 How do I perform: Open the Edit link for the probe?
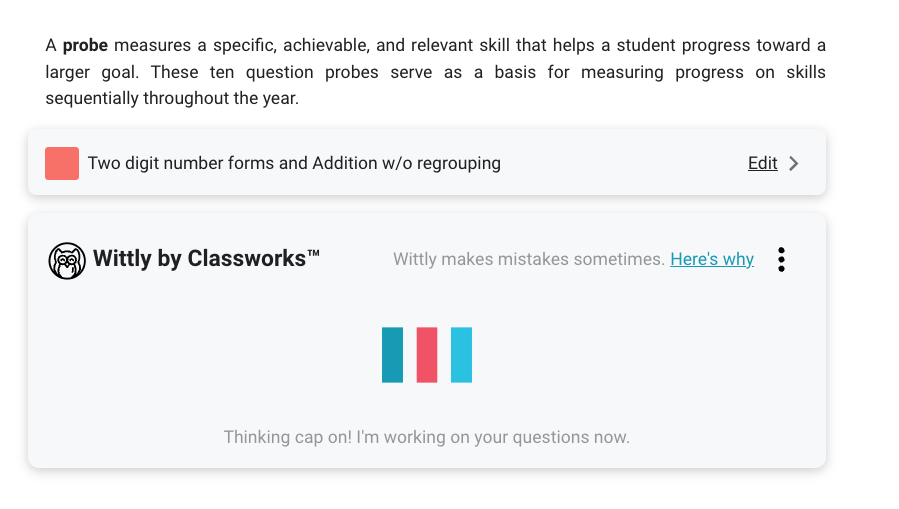[763, 163]
